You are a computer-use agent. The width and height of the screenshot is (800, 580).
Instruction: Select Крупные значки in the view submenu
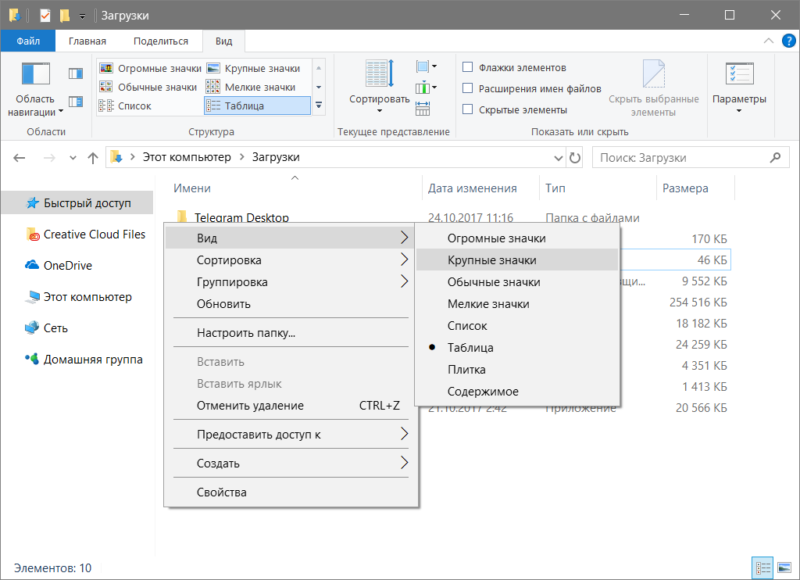[x=517, y=260]
